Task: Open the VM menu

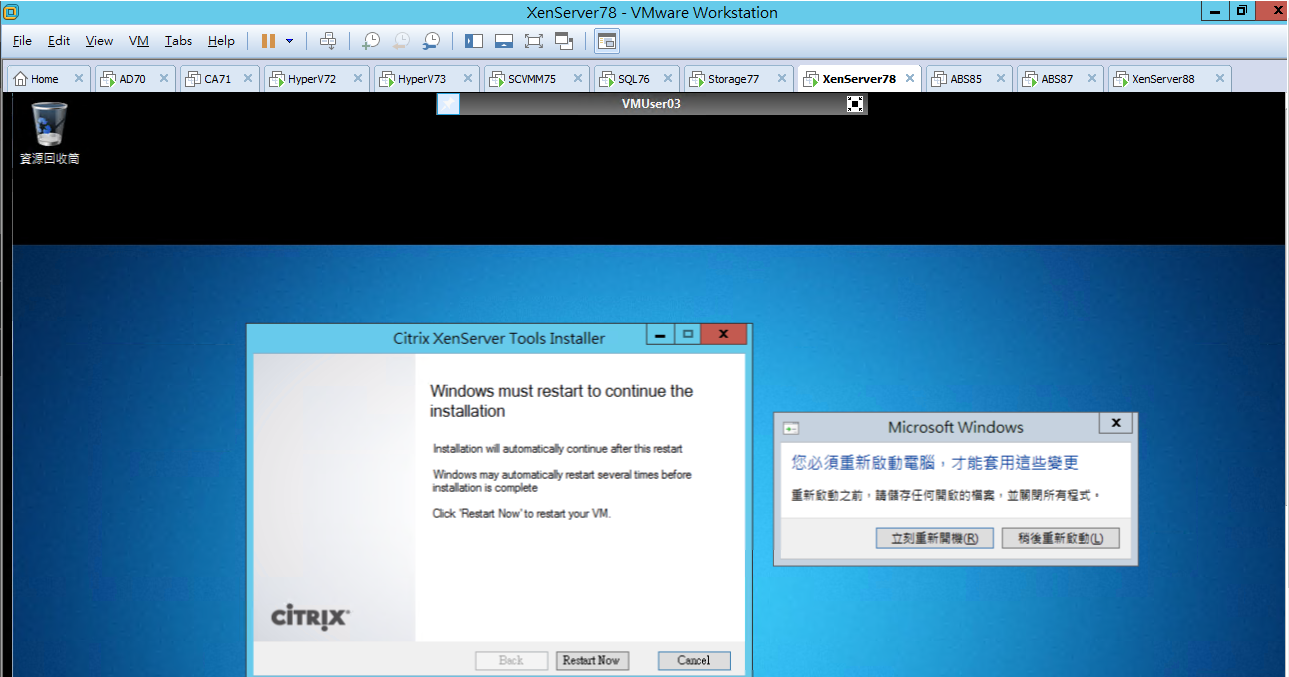Action: [139, 41]
